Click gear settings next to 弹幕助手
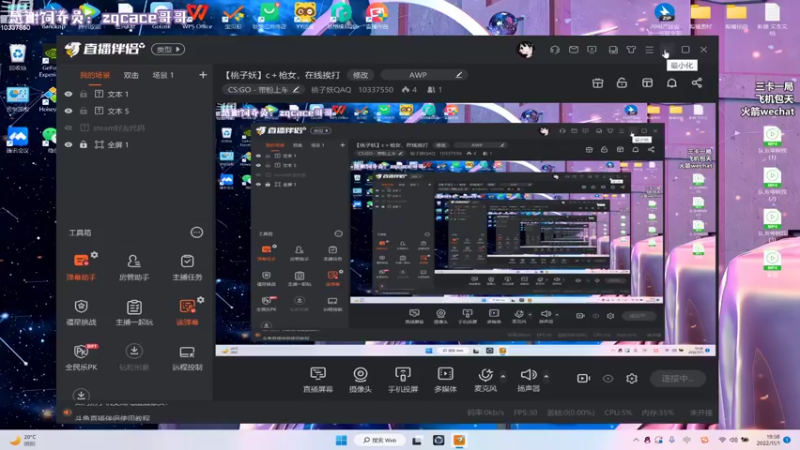Viewport: 800px width, 450px height. pyautogui.click(x=94, y=254)
